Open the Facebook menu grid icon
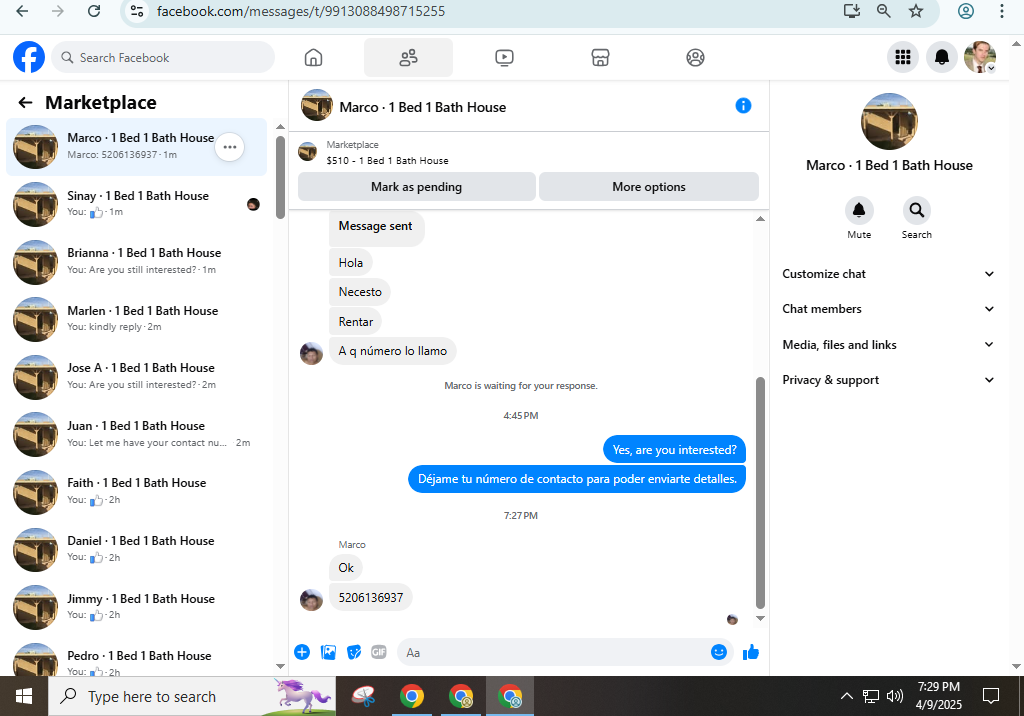The image size is (1024, 716). tap(903, 57)
